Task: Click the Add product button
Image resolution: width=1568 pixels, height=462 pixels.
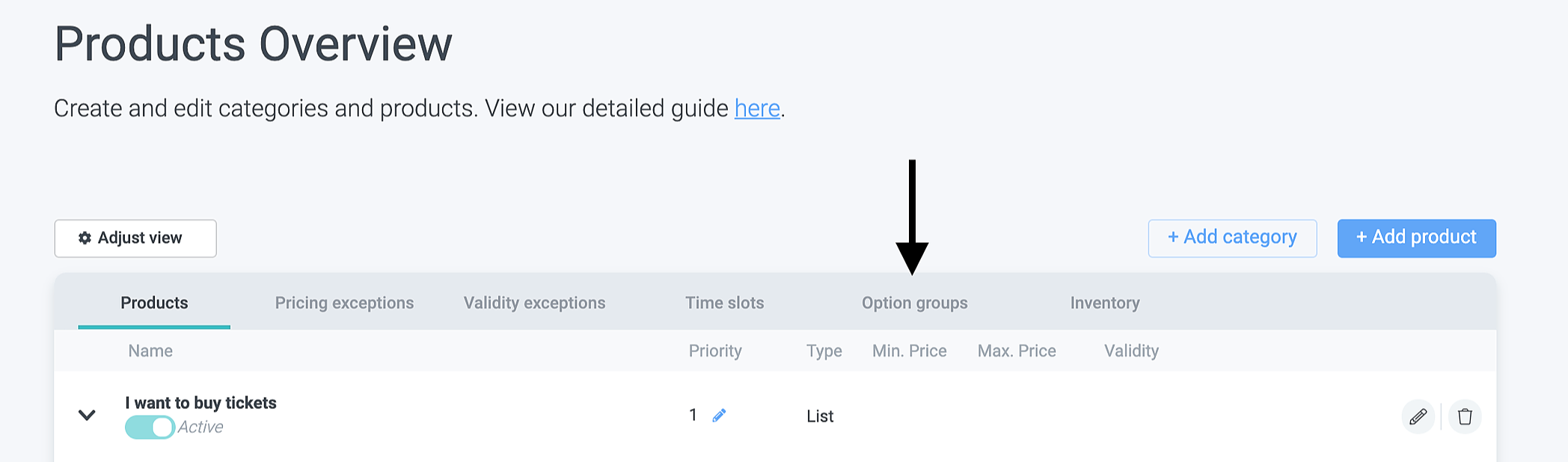Action: click(x=1416, y=238)
